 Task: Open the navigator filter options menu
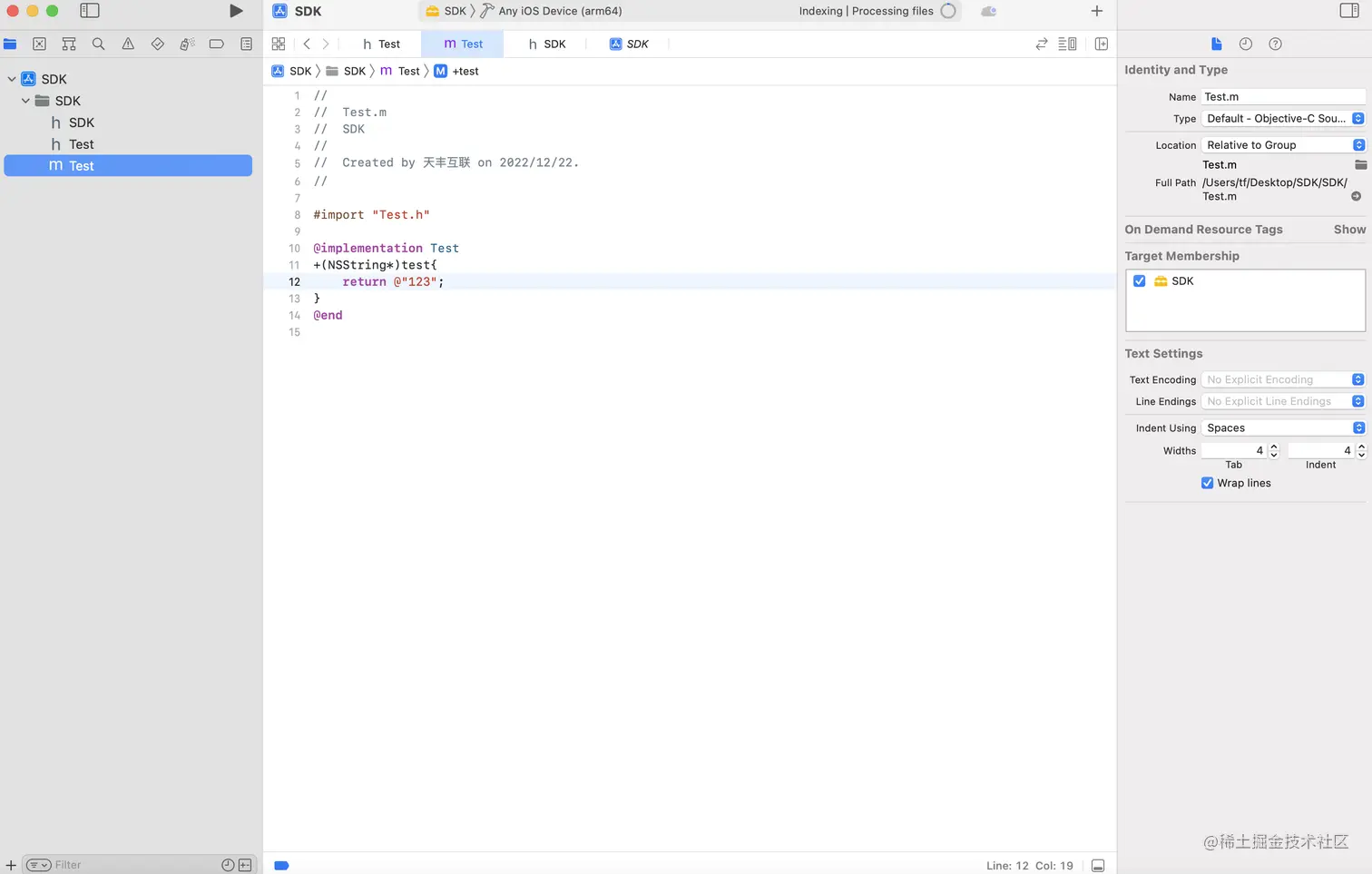tap(38, 865)
